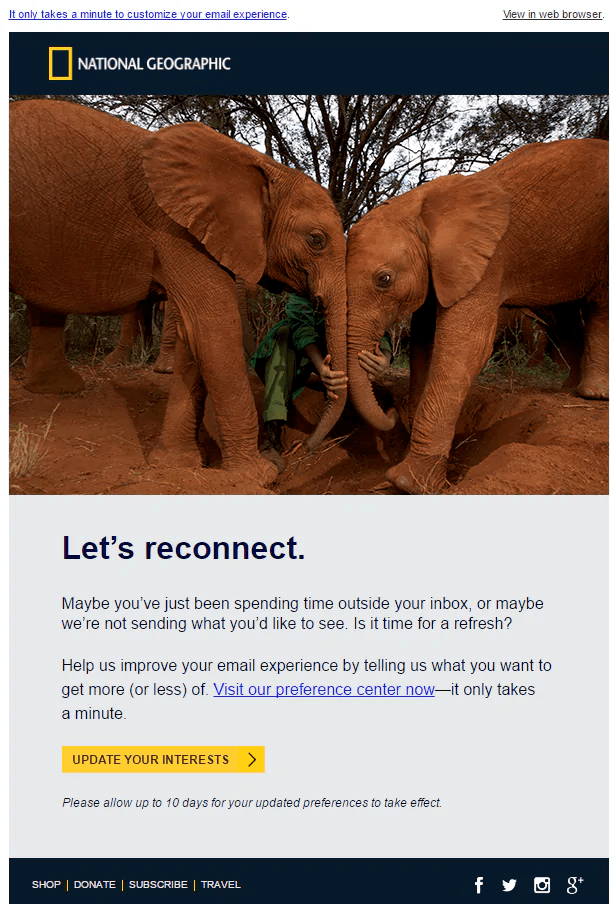This screenshot has width=616, height=904.
Task: Click the Let's reconnect headline
Action: (183, 548)
